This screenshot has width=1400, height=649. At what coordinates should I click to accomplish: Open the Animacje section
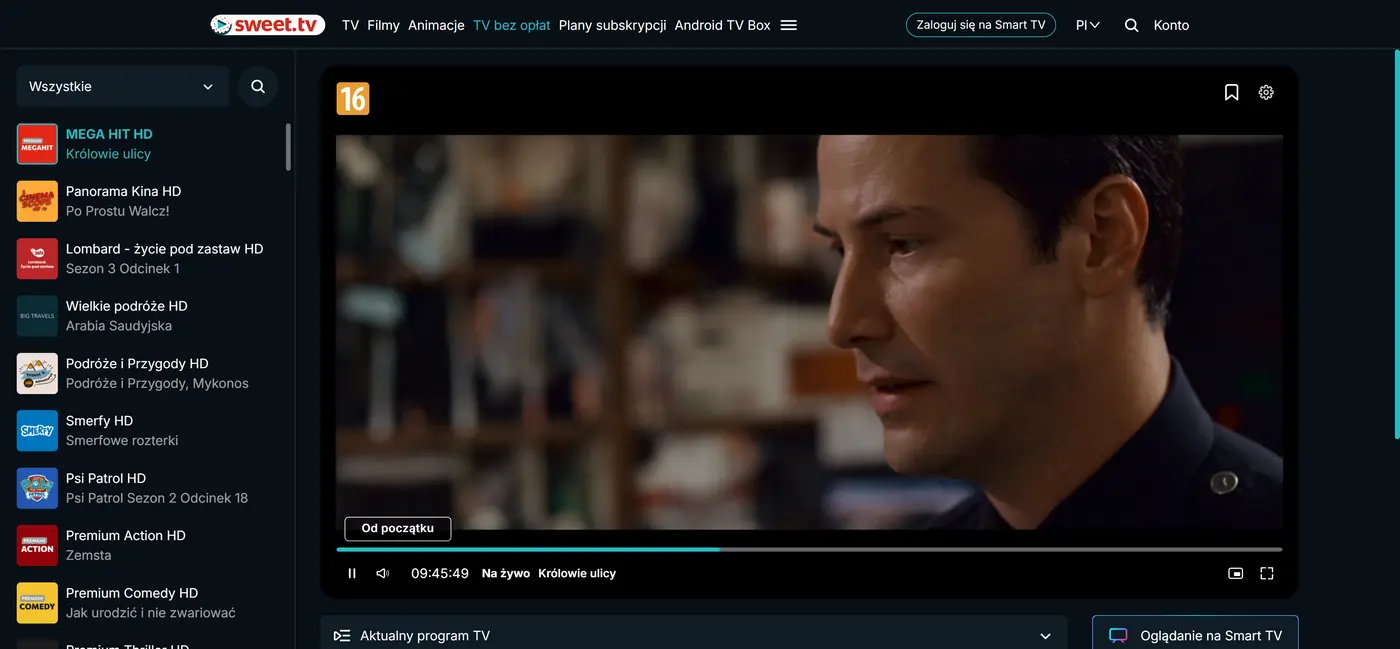(436, 25)
